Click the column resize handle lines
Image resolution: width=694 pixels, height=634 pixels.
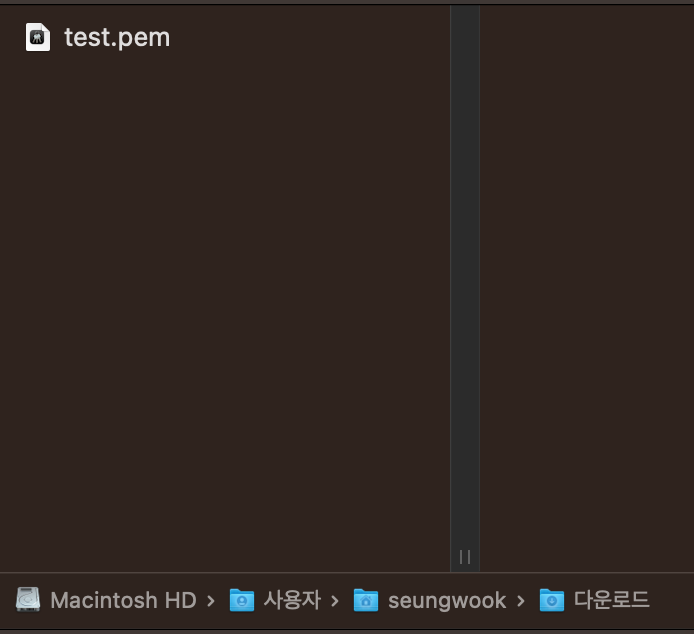coord(465,557)
